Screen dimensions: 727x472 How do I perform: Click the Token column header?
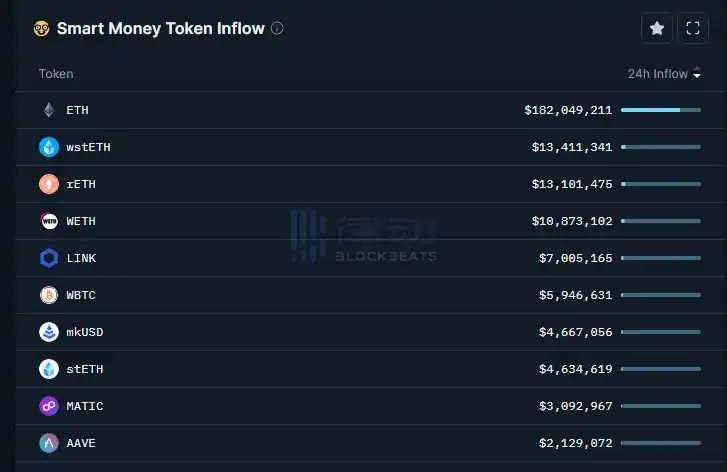[56, 74]
